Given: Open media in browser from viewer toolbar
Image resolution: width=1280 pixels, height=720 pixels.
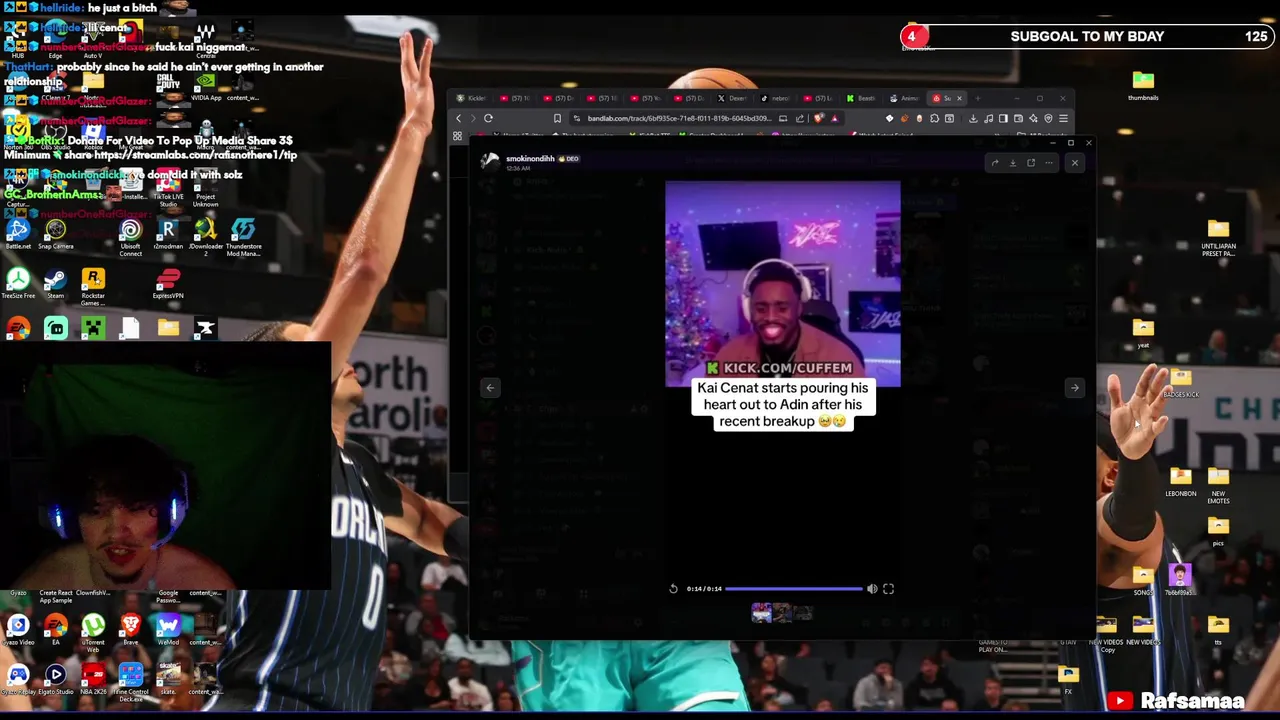Looking at the screenshot, I should click(x=1030, y=163).
